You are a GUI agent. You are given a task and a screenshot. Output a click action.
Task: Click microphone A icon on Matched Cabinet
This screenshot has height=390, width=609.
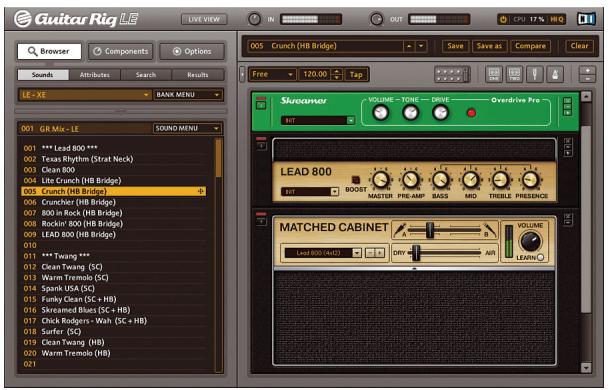tap(400, 229)
